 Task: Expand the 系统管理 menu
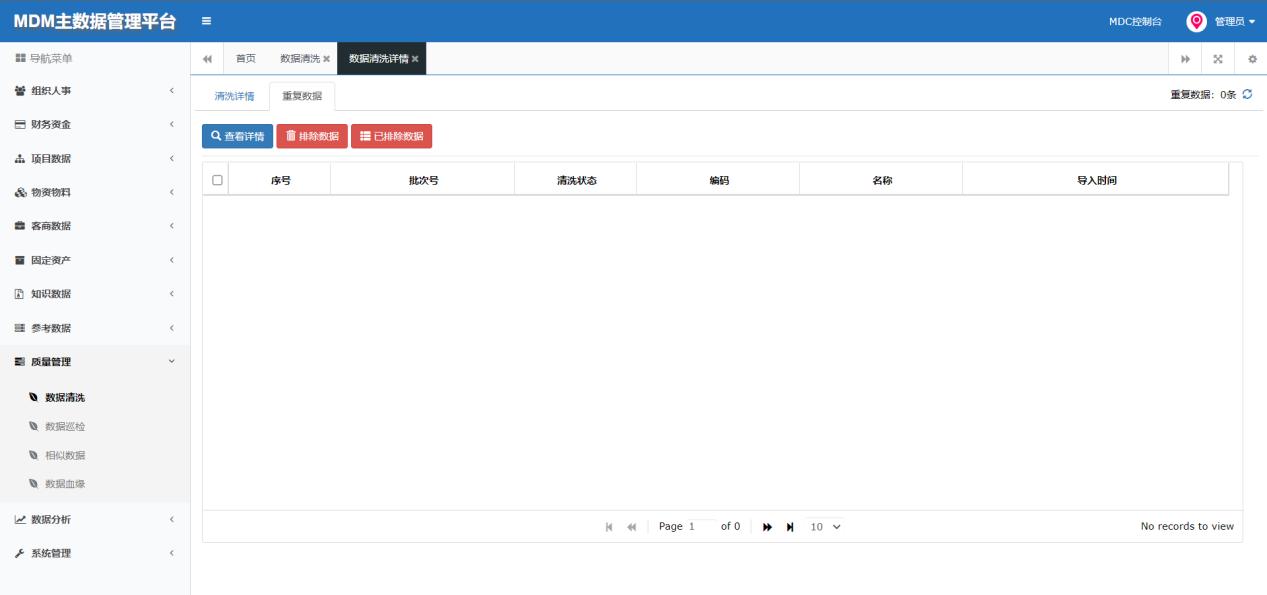point(95,553)
